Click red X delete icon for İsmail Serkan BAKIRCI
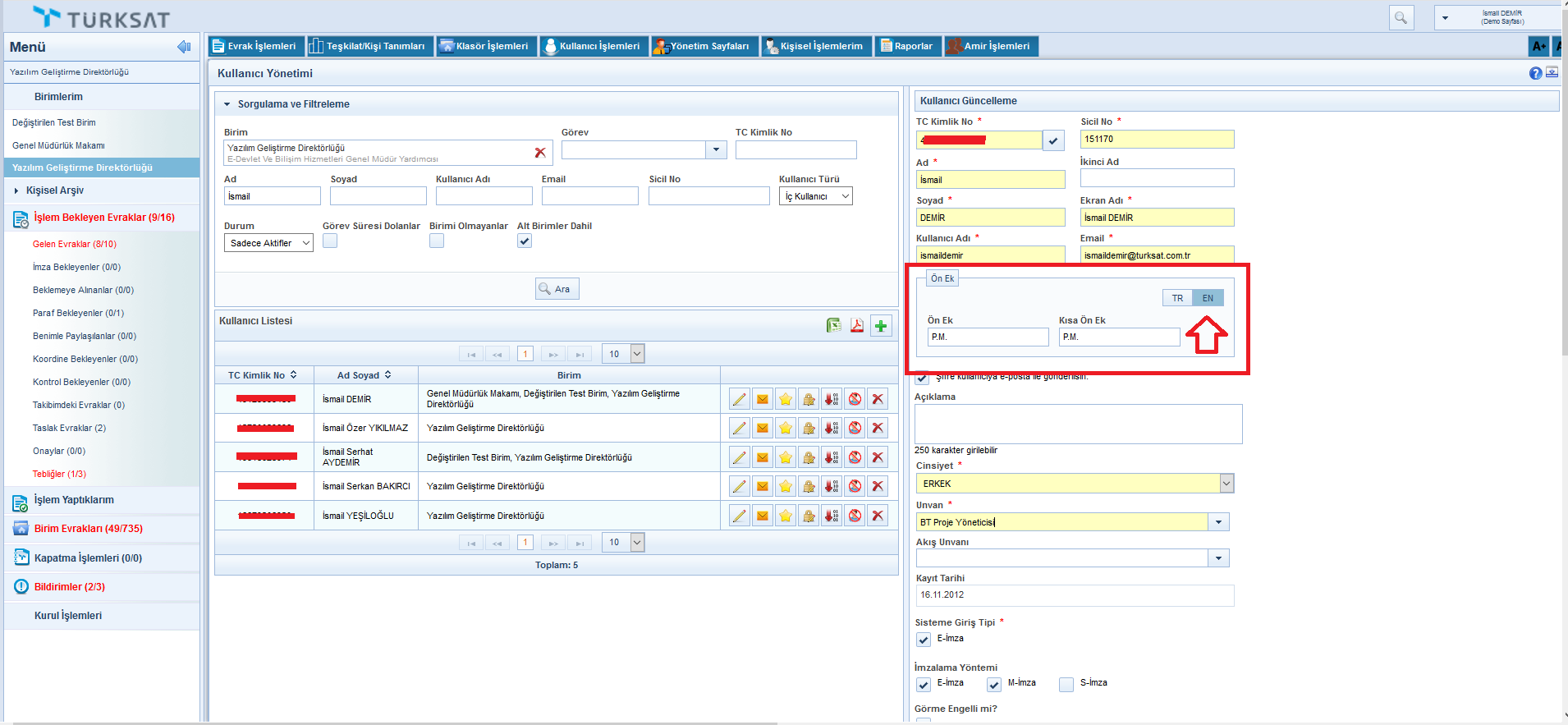 [x=878, y=486]
